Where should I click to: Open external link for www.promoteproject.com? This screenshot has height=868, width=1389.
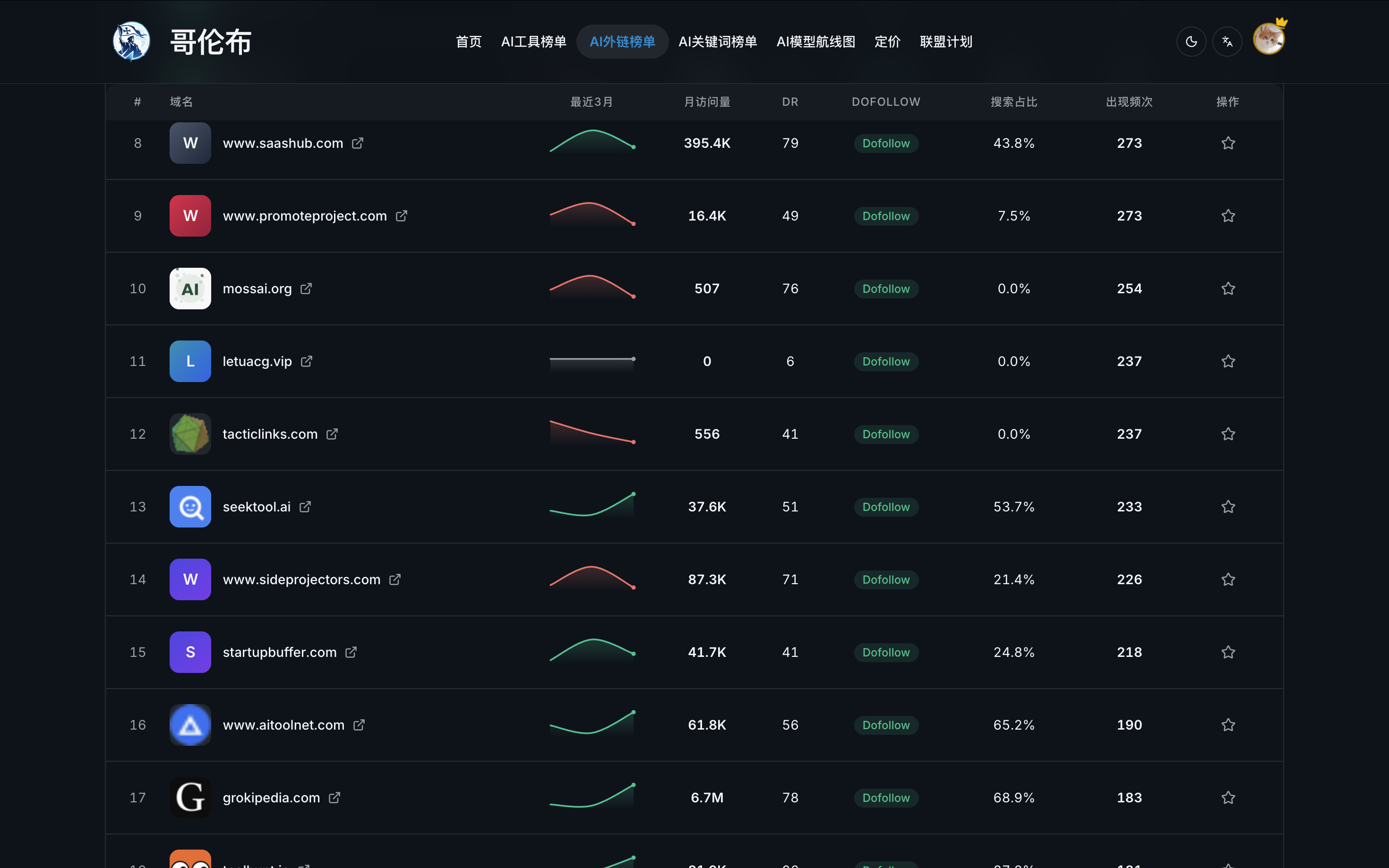[x=402, y=216]
